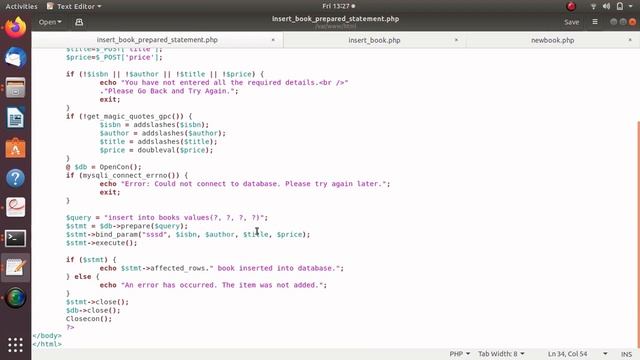The image size is (640, 360).
Task: Open the Activities overview
Action: tap(21, 6)
